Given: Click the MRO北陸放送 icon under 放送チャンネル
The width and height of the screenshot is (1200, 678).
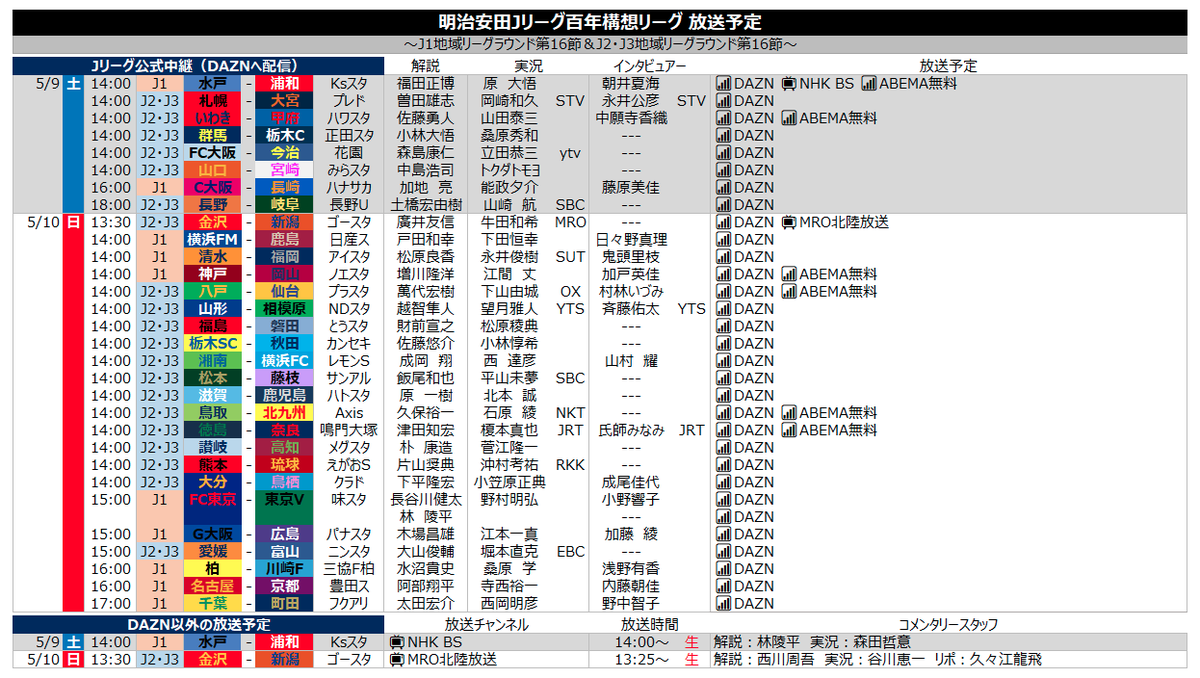Looking at the screenshot, I should click(x=397, y=659).
